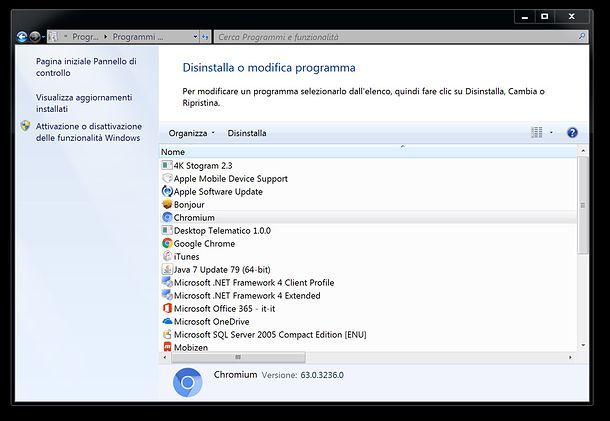610x421 pixels.
Task: Click the Mobizen icon
Action: point(167,347)
